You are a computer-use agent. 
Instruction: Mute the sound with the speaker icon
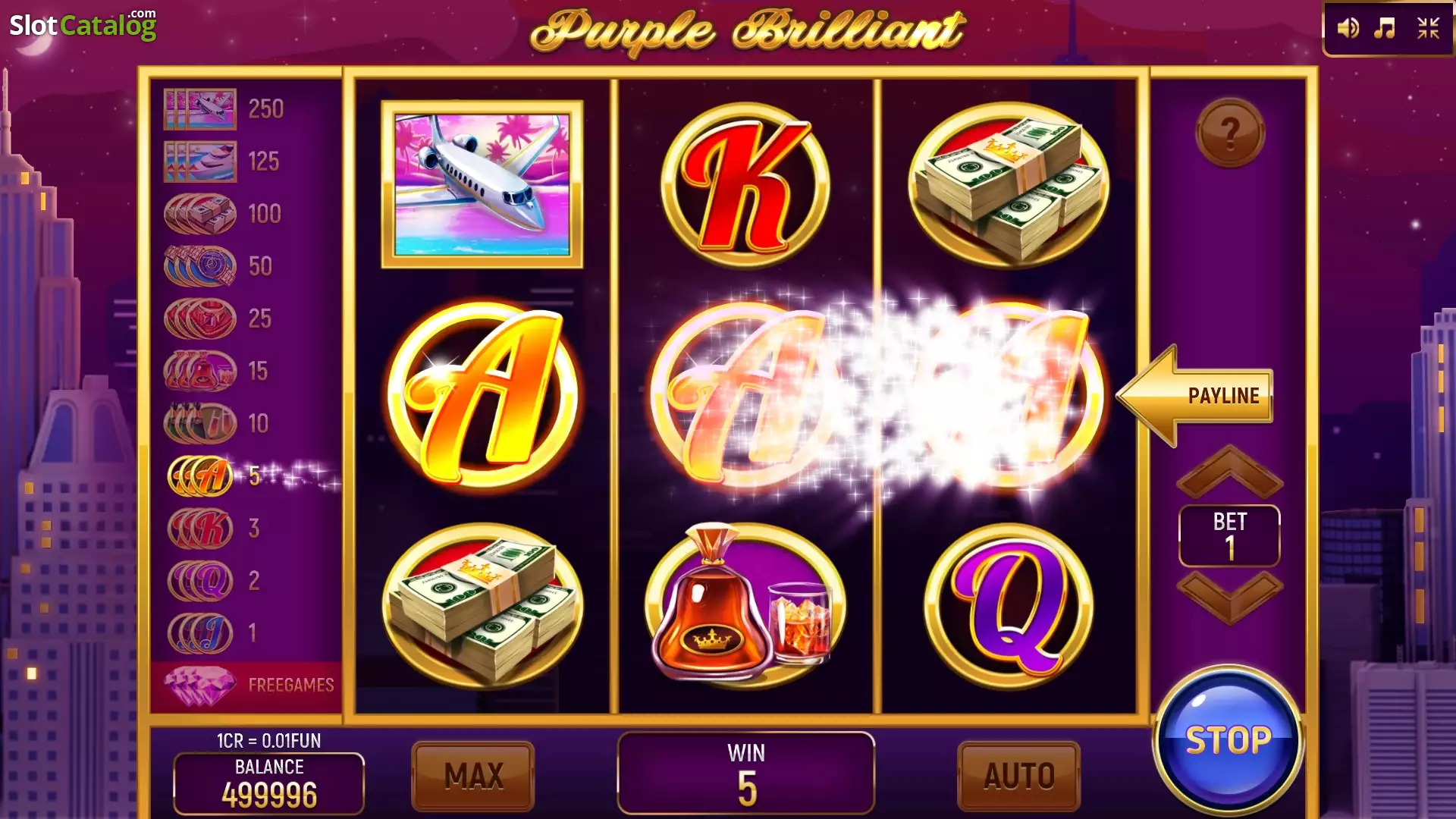(1348, 29)
